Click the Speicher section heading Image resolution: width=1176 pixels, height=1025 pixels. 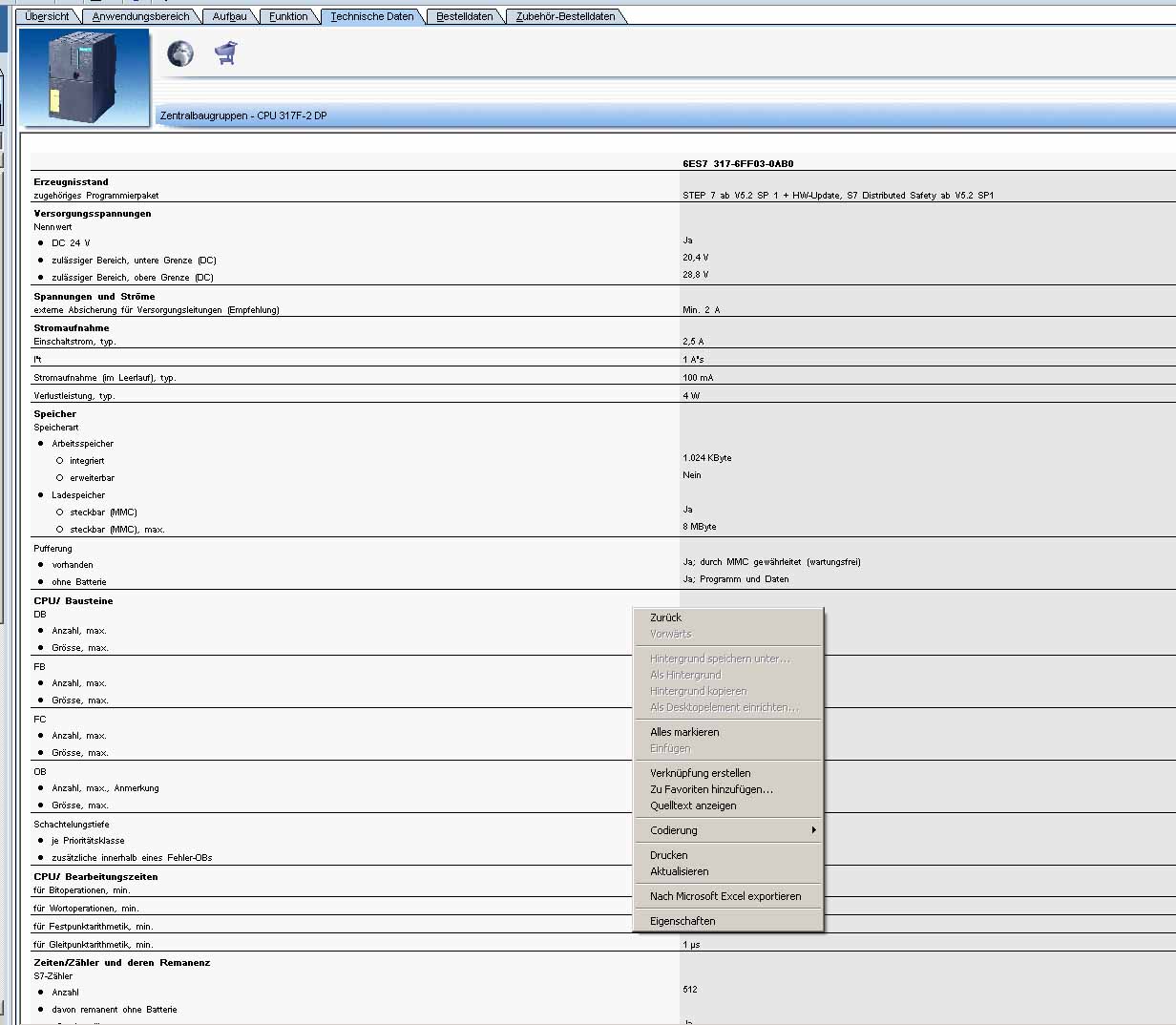55,413
